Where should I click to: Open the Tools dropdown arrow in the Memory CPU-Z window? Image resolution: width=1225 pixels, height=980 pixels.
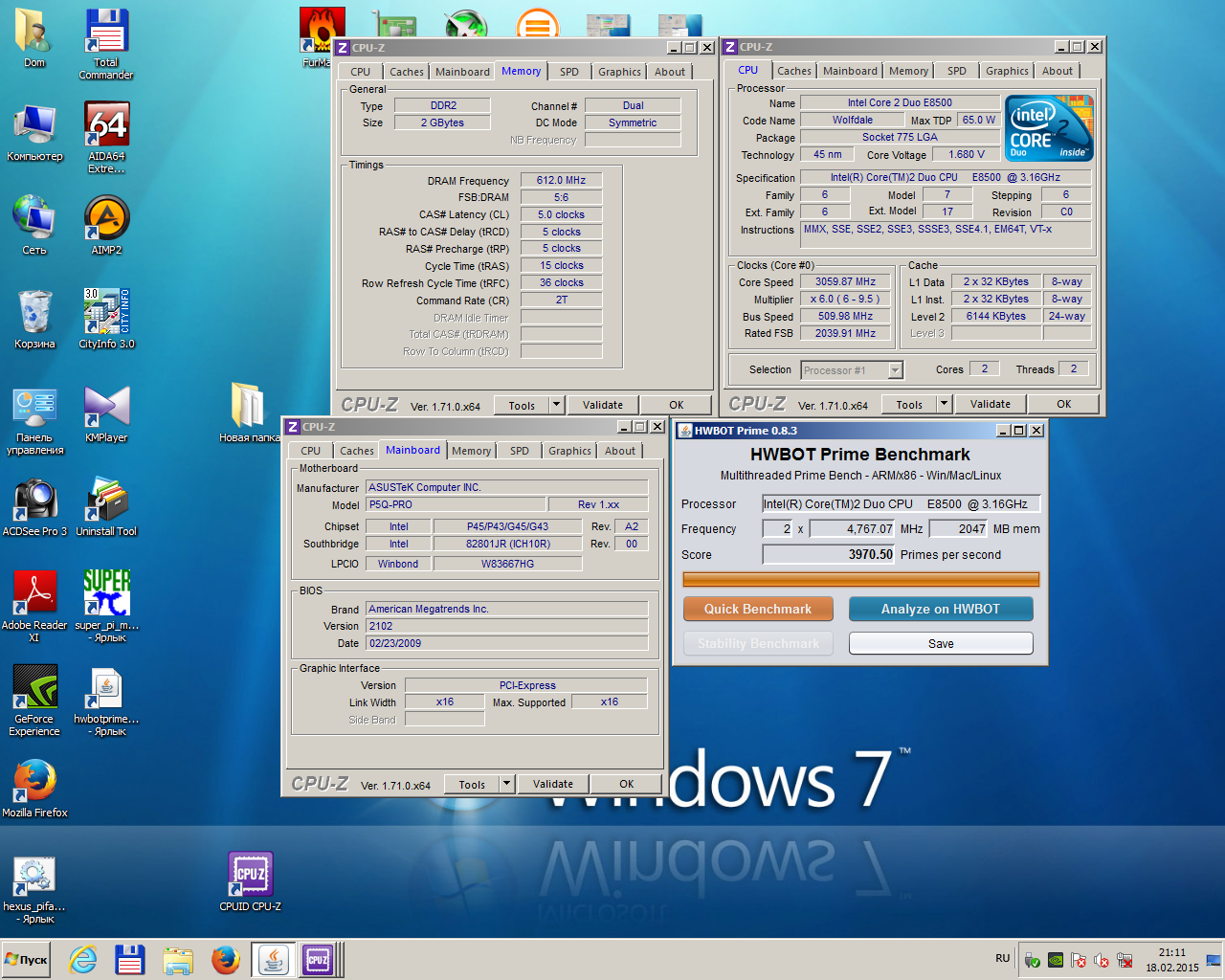tap(557, 405)
